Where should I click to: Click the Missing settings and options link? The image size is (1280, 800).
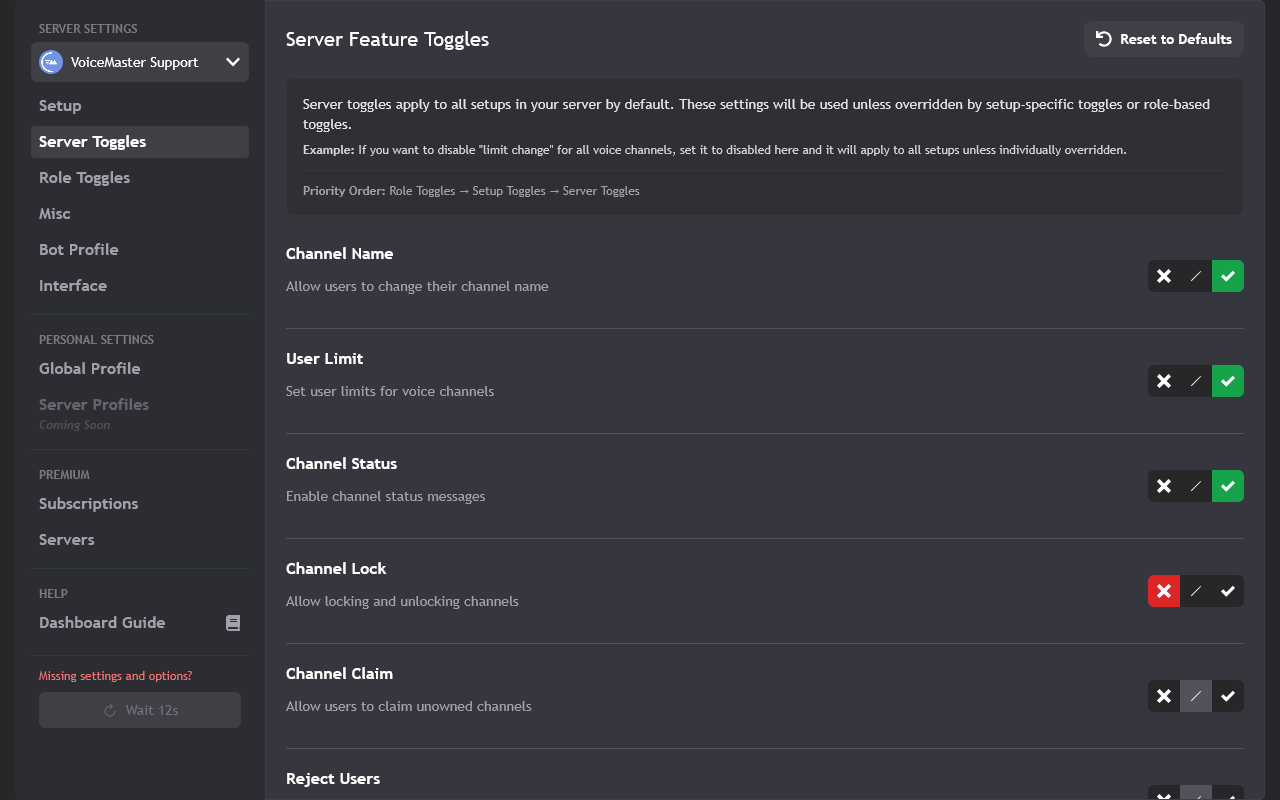point(114,675)
